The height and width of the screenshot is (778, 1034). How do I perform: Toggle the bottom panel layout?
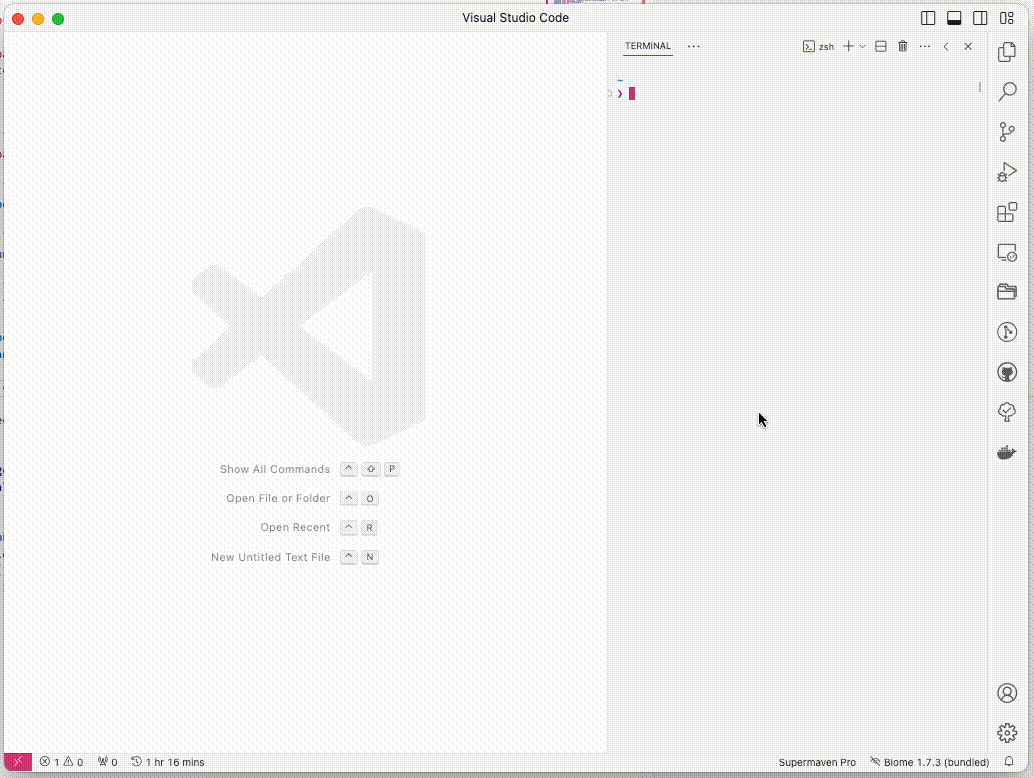[954, 18]
